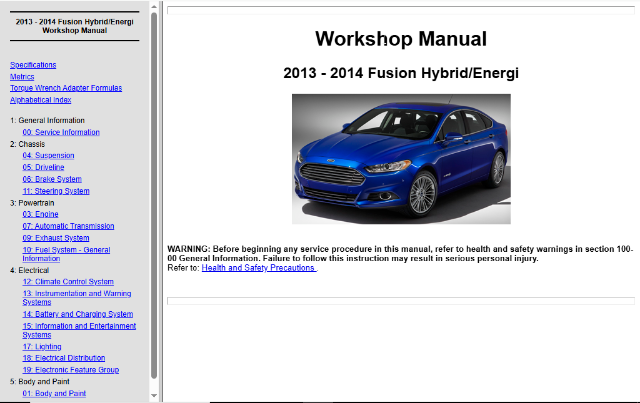
Task: Open 07: Automatic Transmission section
Action: coord(68,226)
